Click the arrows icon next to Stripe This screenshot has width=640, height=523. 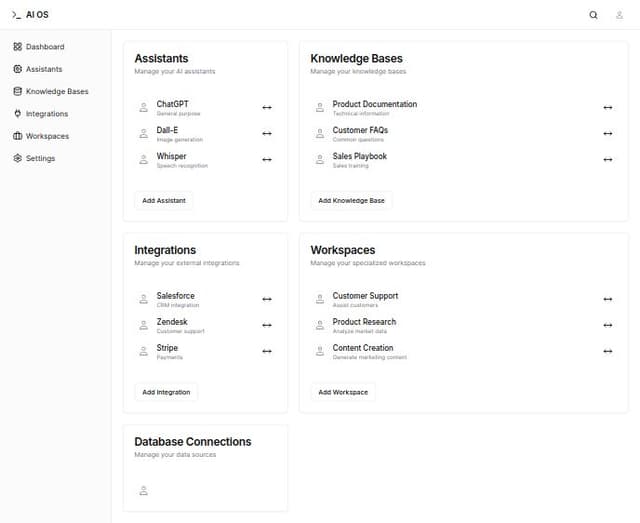(267, 351)
